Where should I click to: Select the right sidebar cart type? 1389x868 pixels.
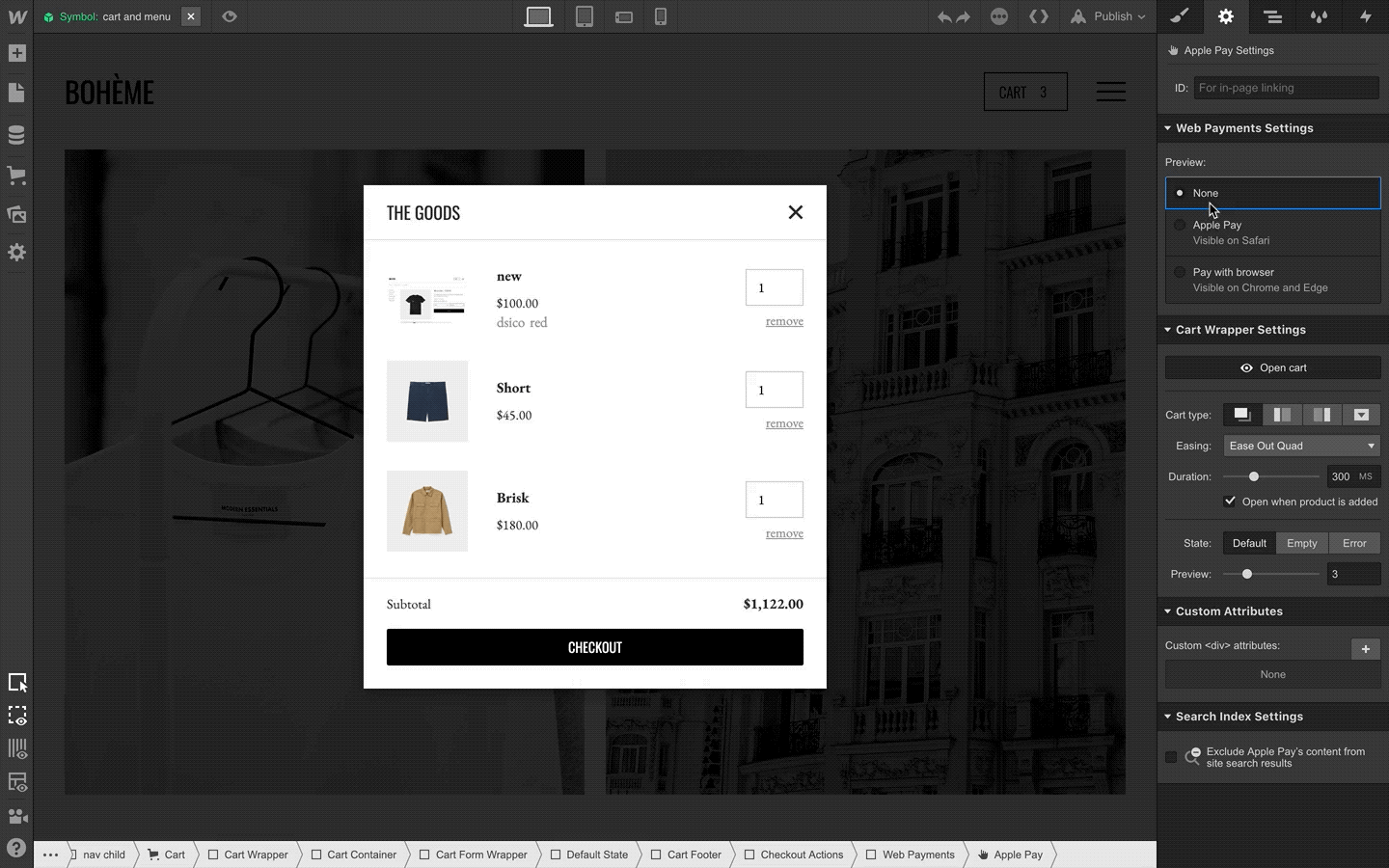click(1321, 415)
